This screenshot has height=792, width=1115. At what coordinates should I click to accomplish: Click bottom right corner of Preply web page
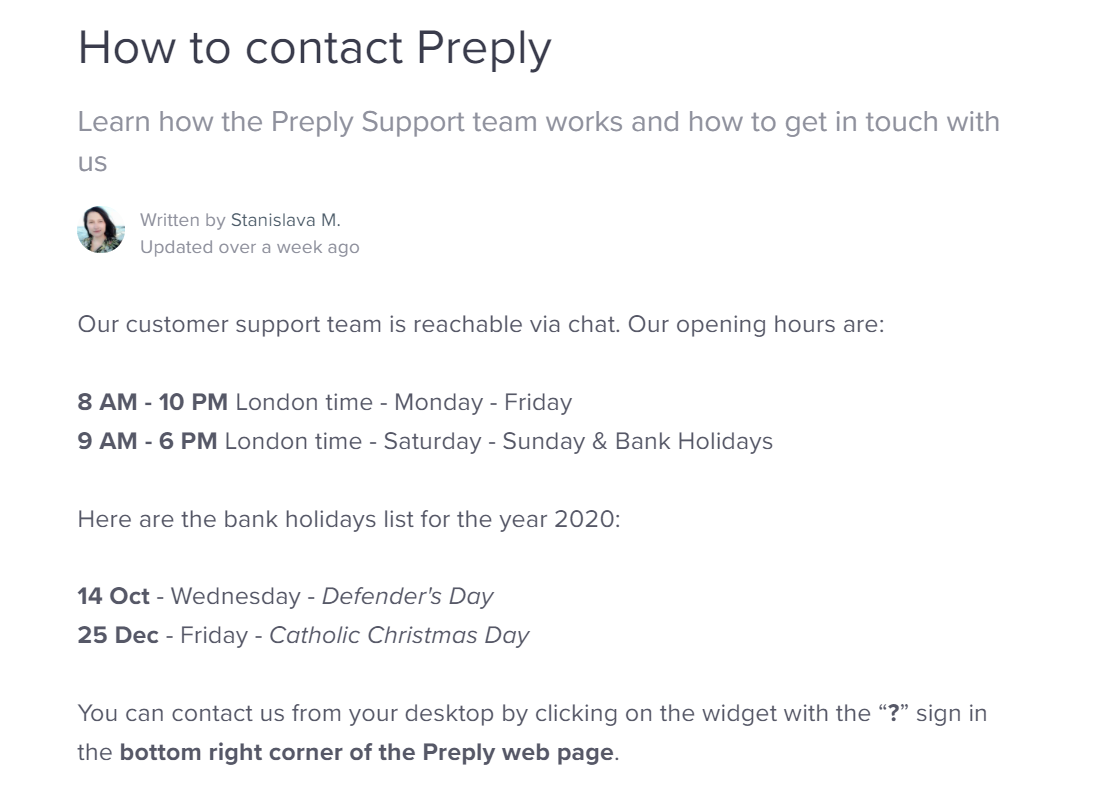[367, 752]
